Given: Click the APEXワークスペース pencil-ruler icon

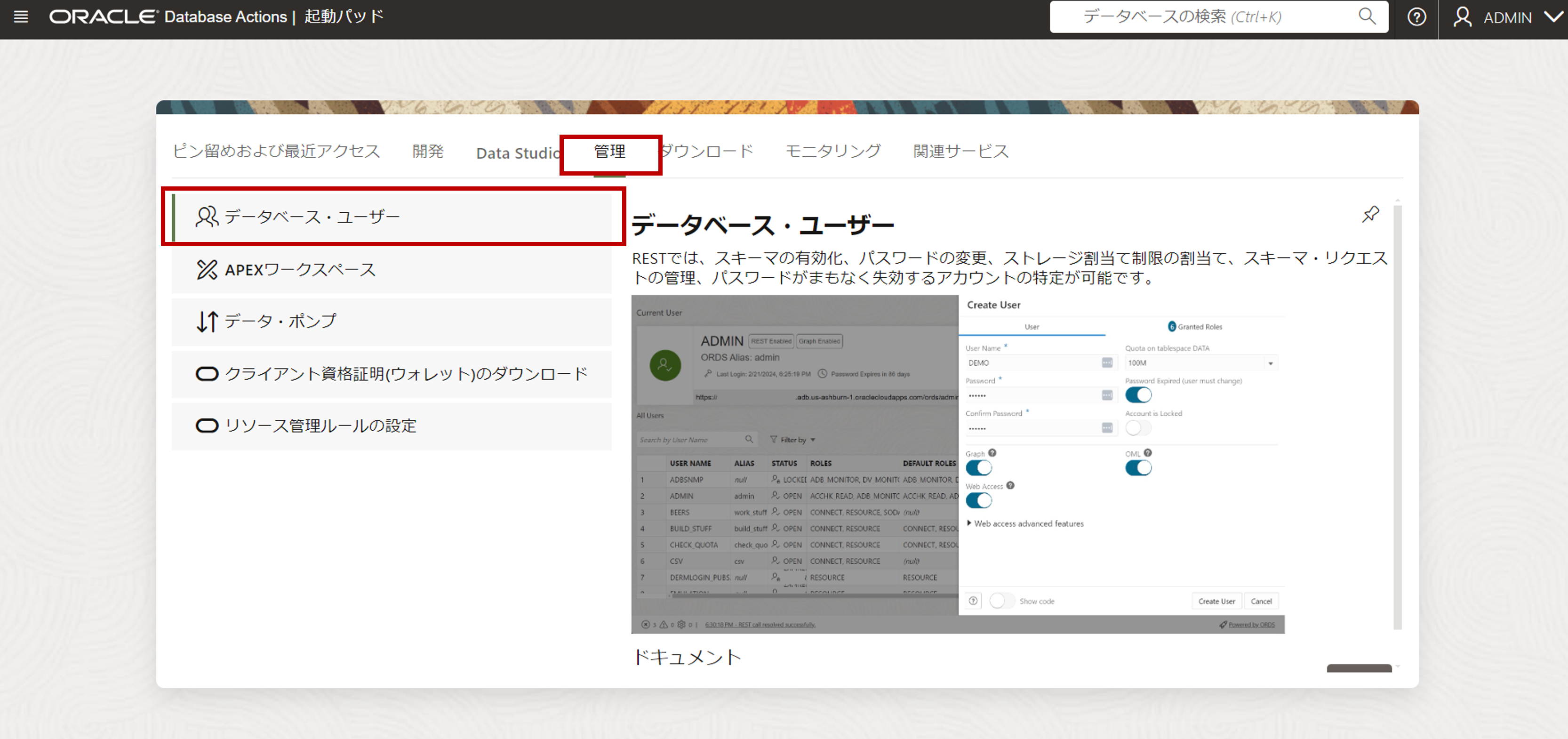Looking at the screenshot, I should [206, 269].
